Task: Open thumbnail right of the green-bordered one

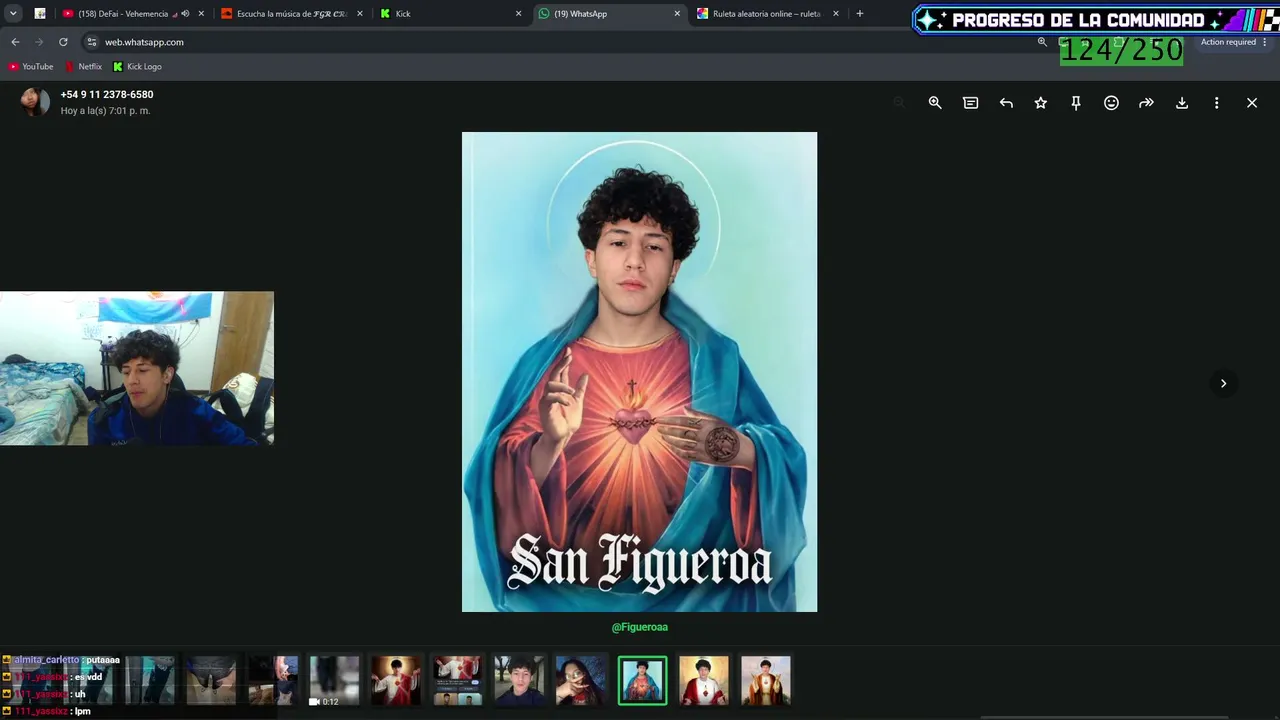Action: pos(704,681)
